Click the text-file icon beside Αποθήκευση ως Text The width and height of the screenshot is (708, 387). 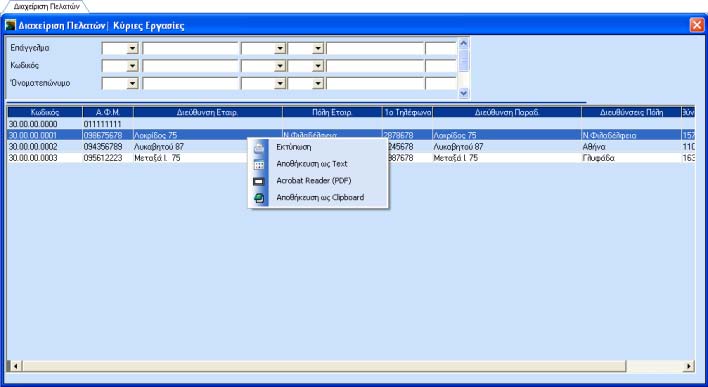(259, 164)
